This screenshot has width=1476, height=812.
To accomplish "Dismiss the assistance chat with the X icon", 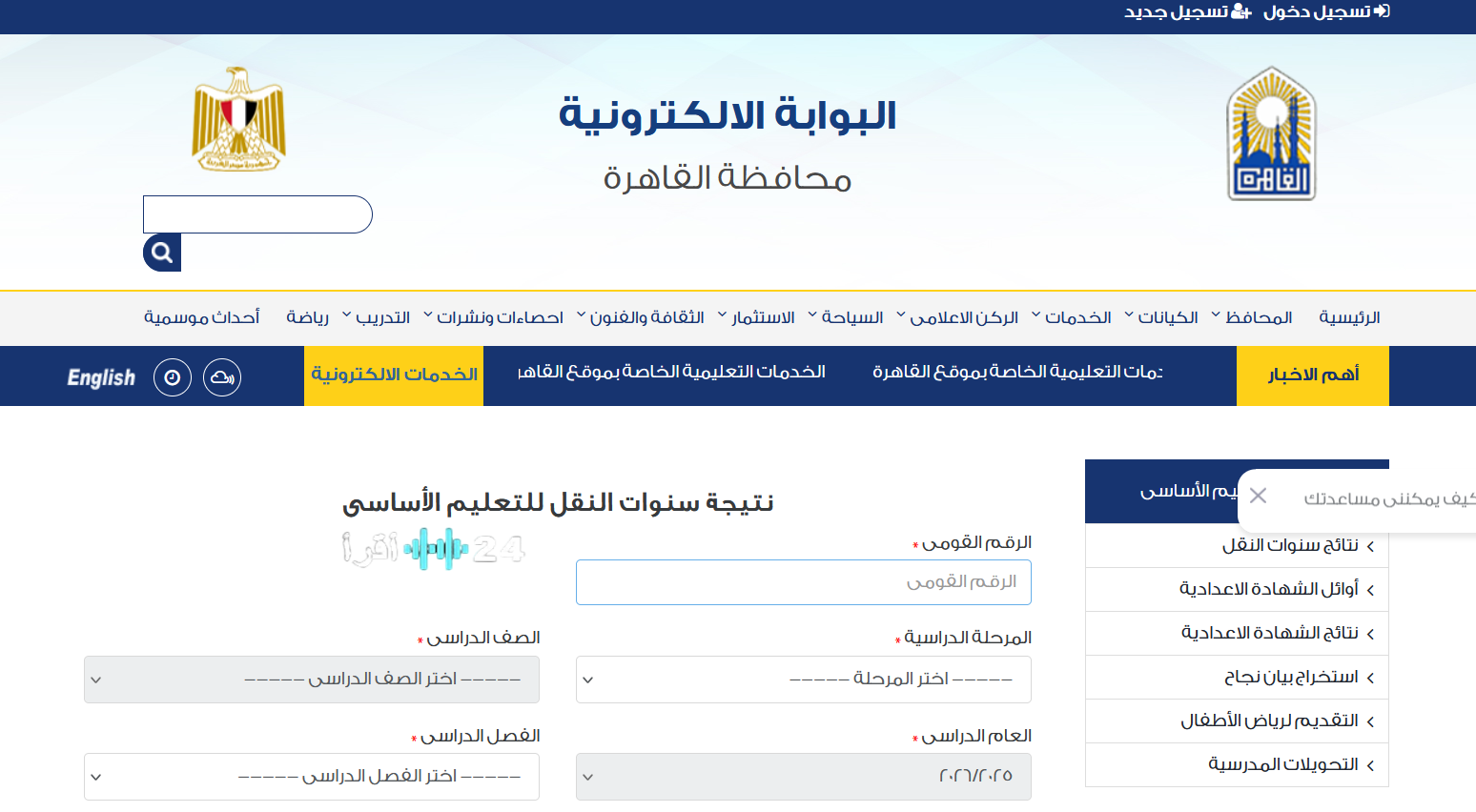I will point(1258,496).
